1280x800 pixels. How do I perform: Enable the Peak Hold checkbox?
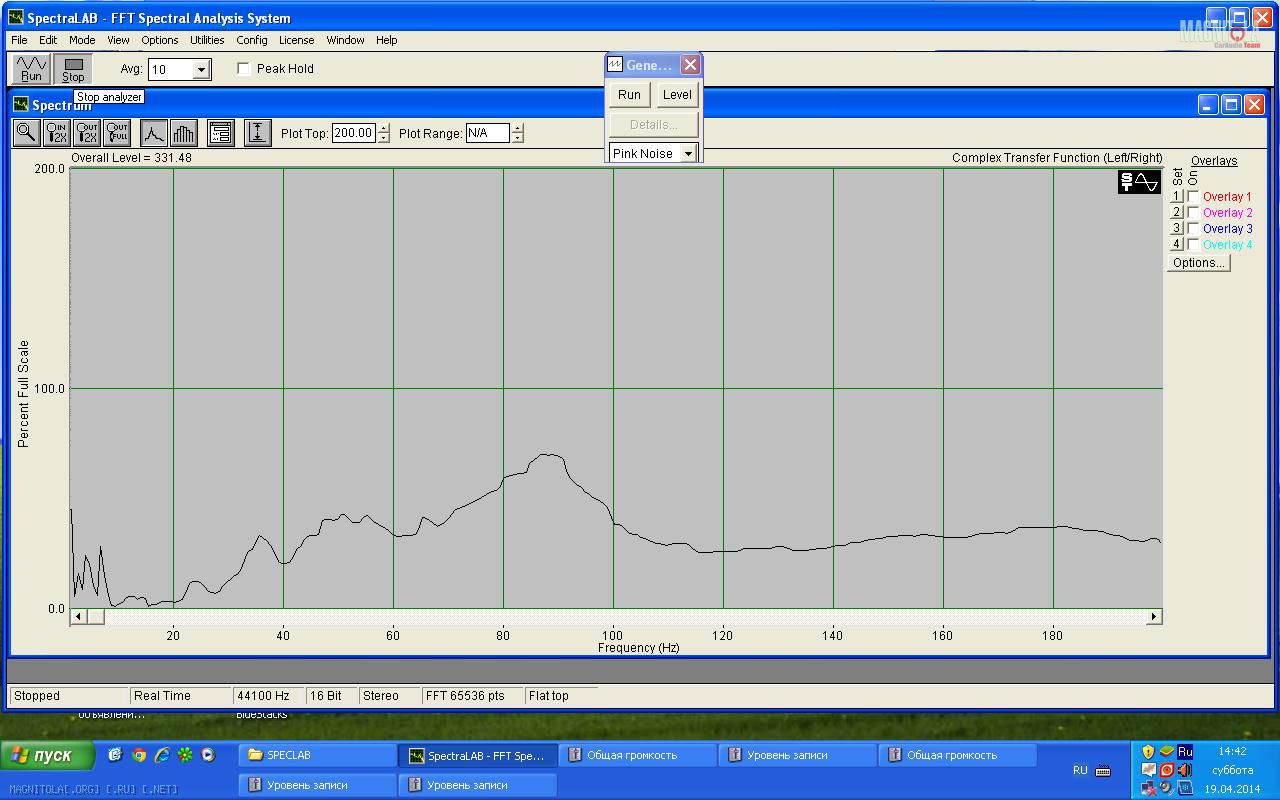tap(244, 69)
